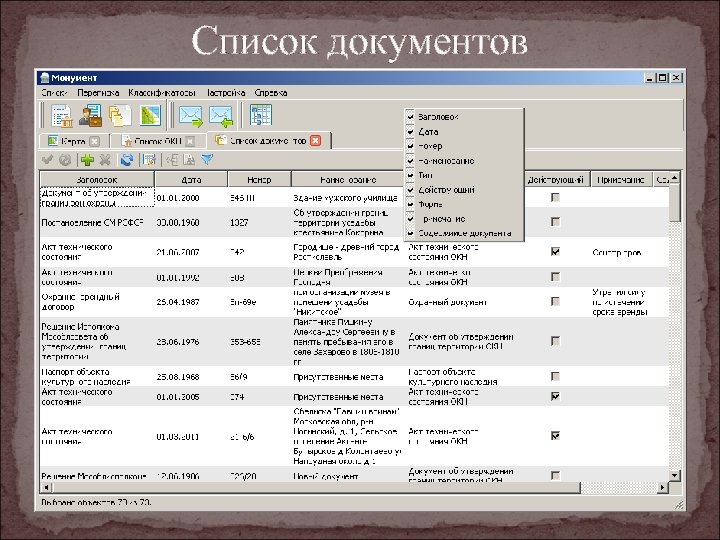This screenshot has width=720, height=540.
Task: Click the person with briefcase toolbar icon
Action: pyautogui.click(x=90, y=115)
